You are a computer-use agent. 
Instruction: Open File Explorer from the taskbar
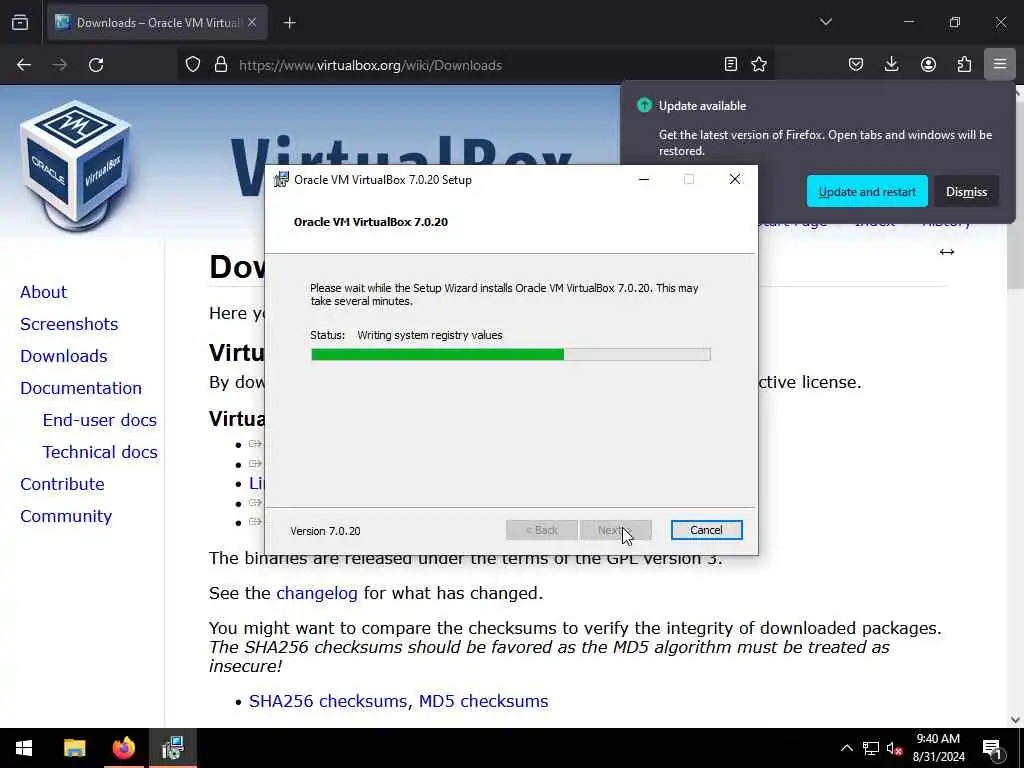click(x=74, y=748)
